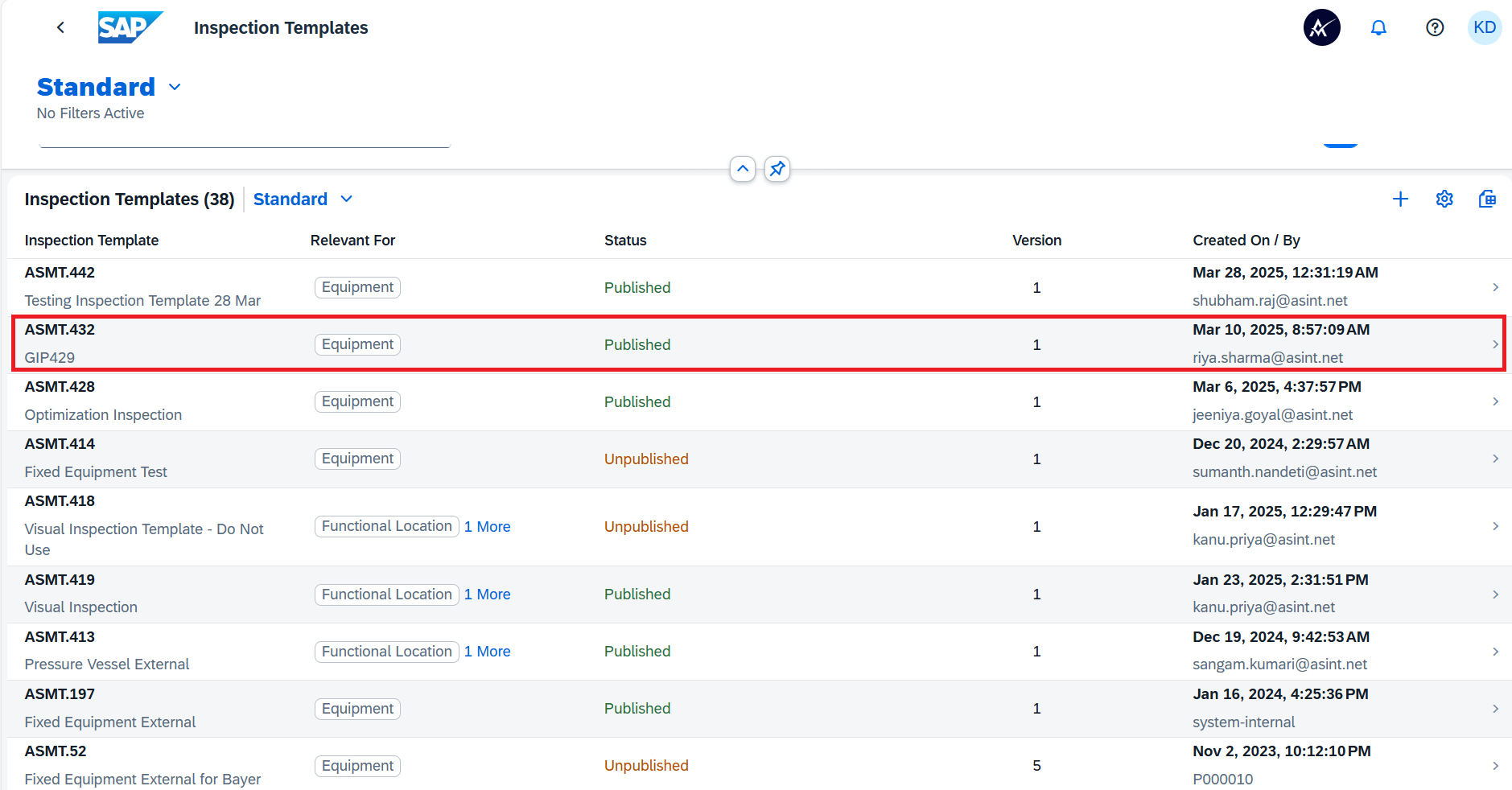Click the Version column header

tap(1036, 241)
